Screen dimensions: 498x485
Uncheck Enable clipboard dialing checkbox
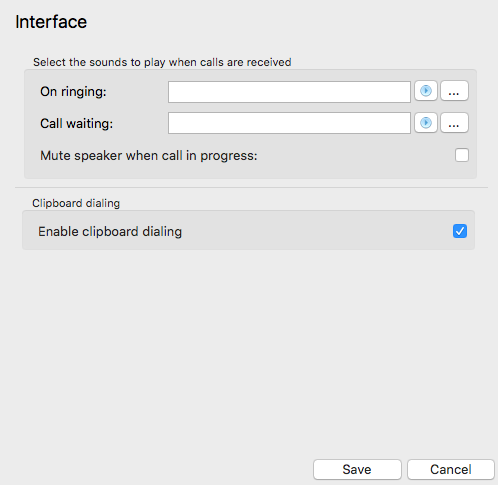460,231
